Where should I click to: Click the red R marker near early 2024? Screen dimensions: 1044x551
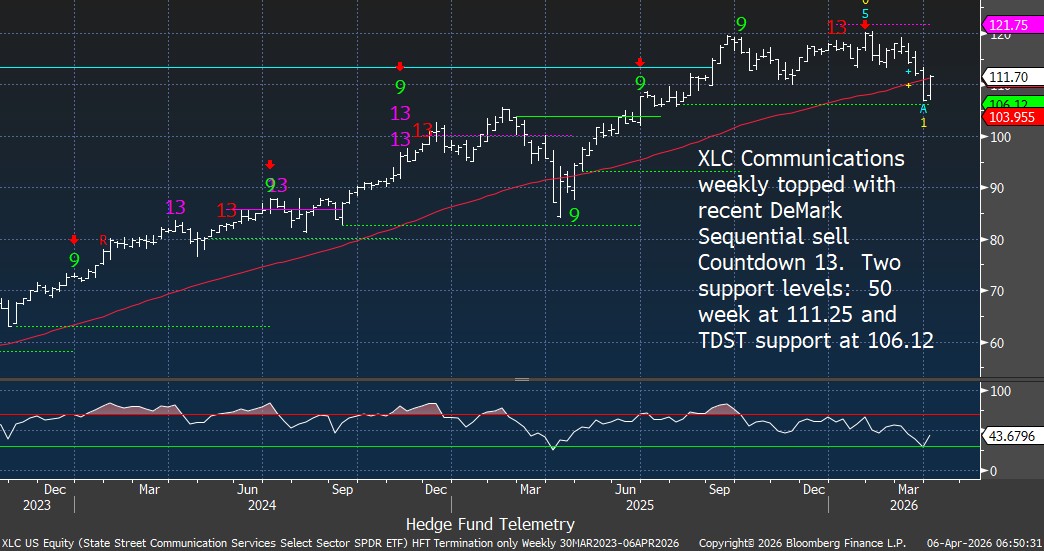(x=103, y=240)
